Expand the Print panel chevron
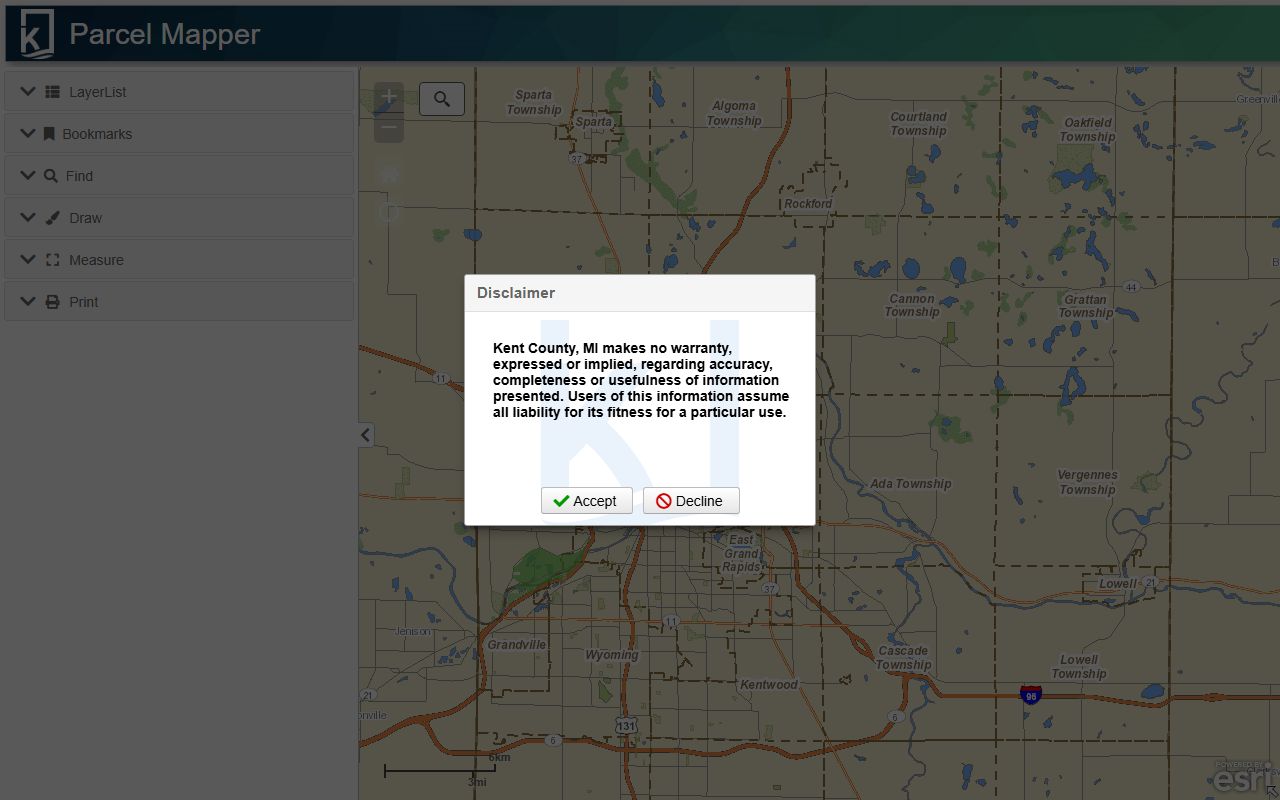The width and height of the screenshot is (1280, 800). tap(27, 302)
